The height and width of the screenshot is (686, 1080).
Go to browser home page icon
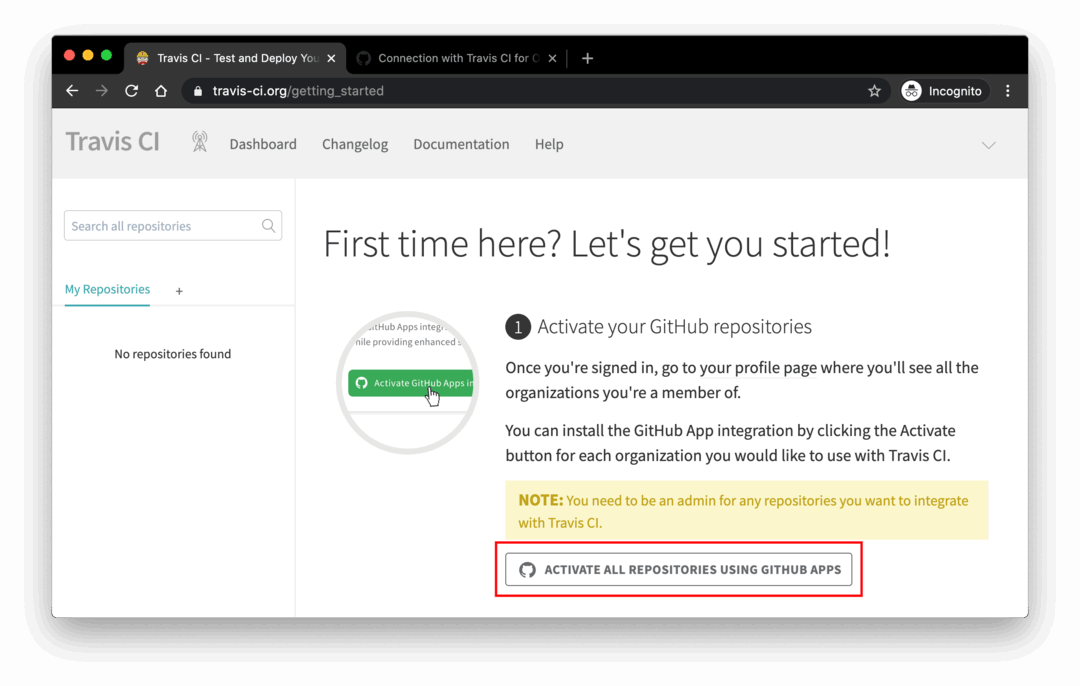tap(161, 91)
